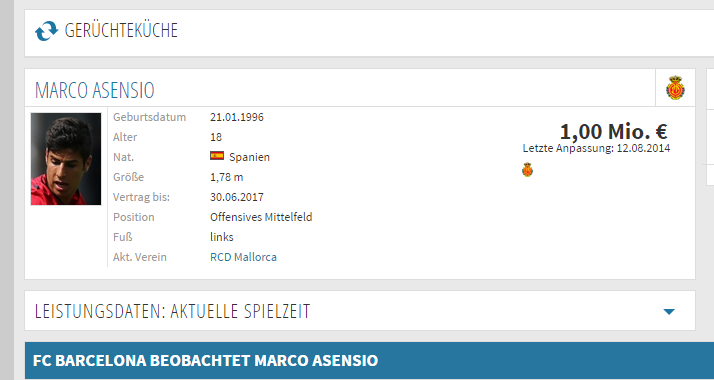Open Marco Asensio's player photo
Image resolution: width=714 pixels, height=380 pixels.
[66, 159]
